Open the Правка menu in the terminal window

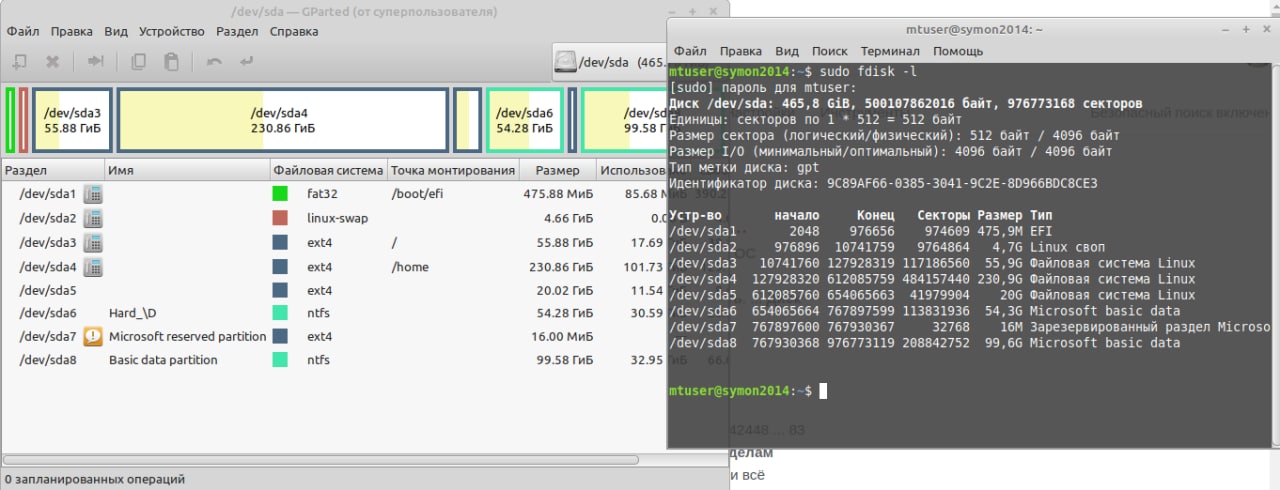click(x=740, y=51)
